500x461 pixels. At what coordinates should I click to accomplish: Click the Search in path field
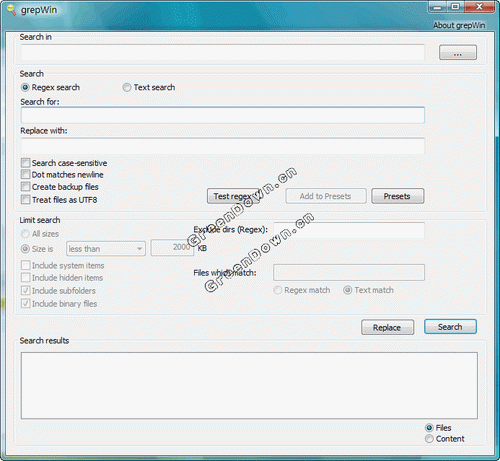point(223,53)
